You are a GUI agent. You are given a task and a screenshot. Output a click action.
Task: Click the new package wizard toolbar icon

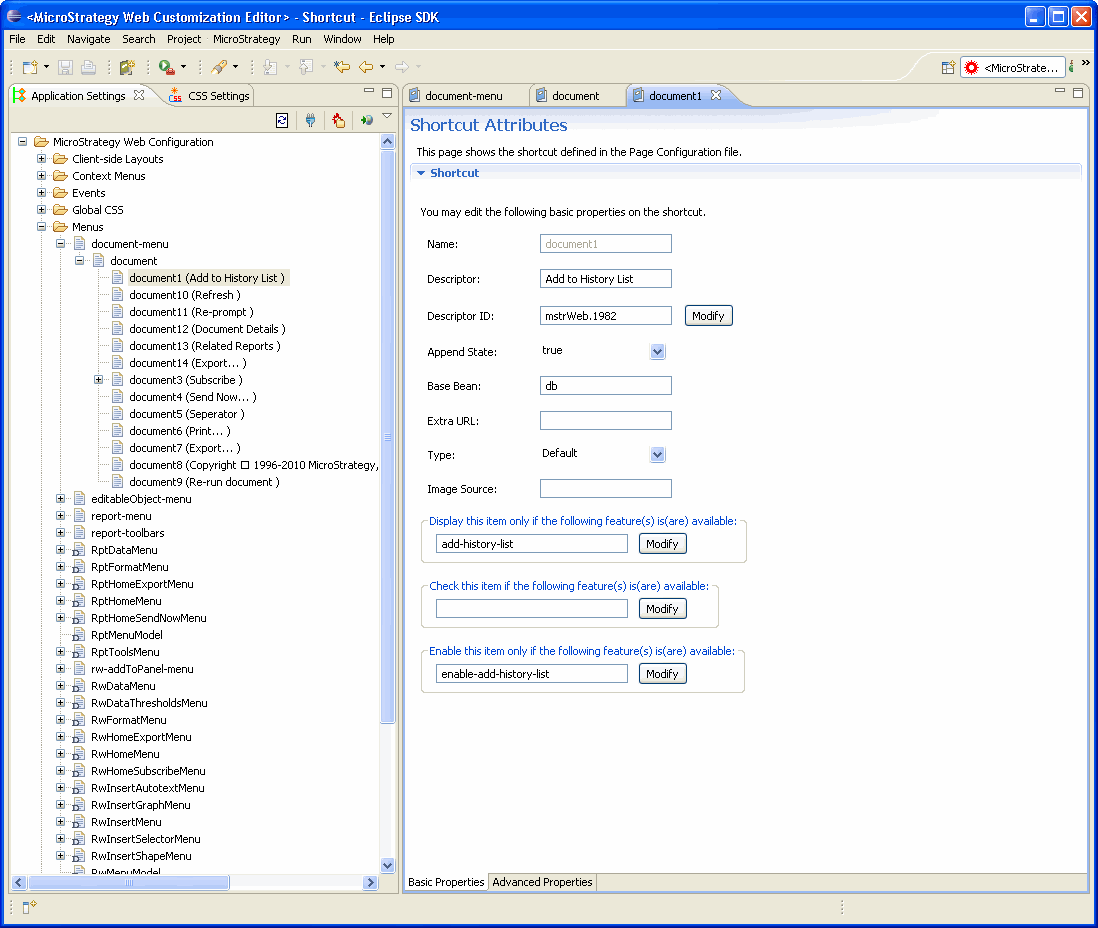click(x=127, y=67)
